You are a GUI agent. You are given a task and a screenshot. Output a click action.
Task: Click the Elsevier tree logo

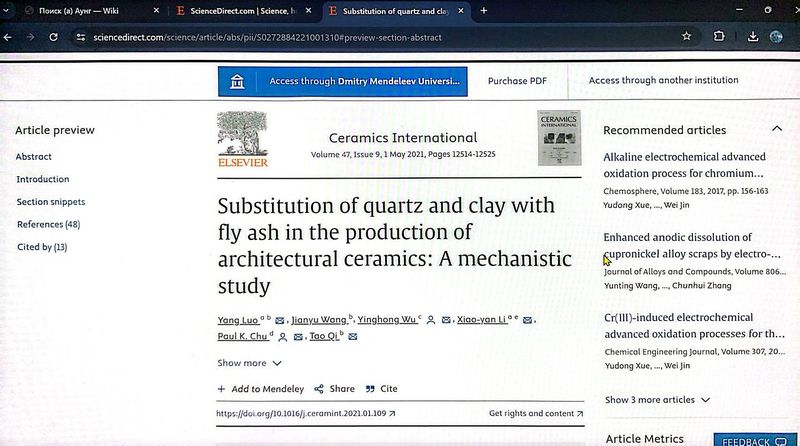(x=242, y=137)
